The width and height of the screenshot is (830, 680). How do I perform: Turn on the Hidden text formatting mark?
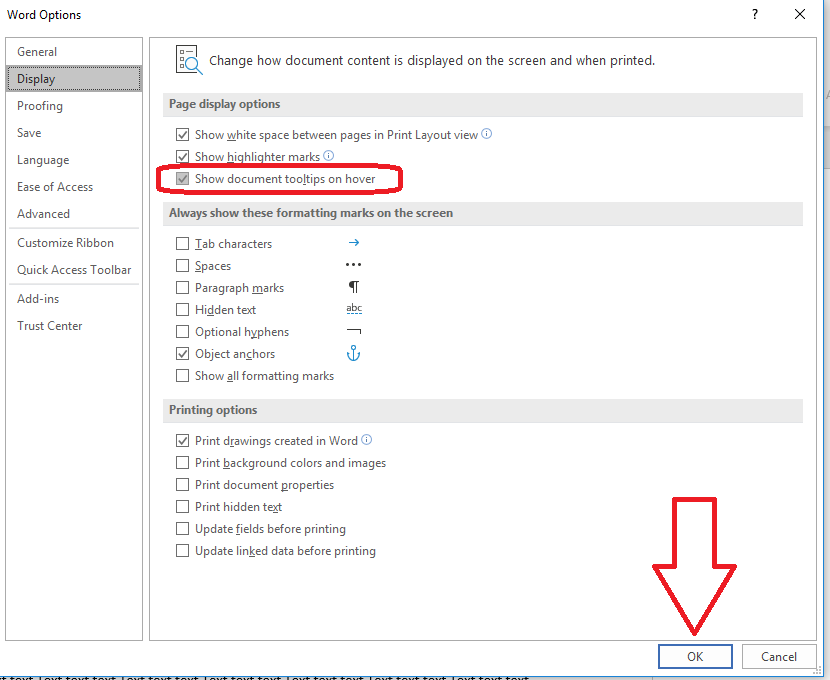pyautogui.click(x=182, y=310)
